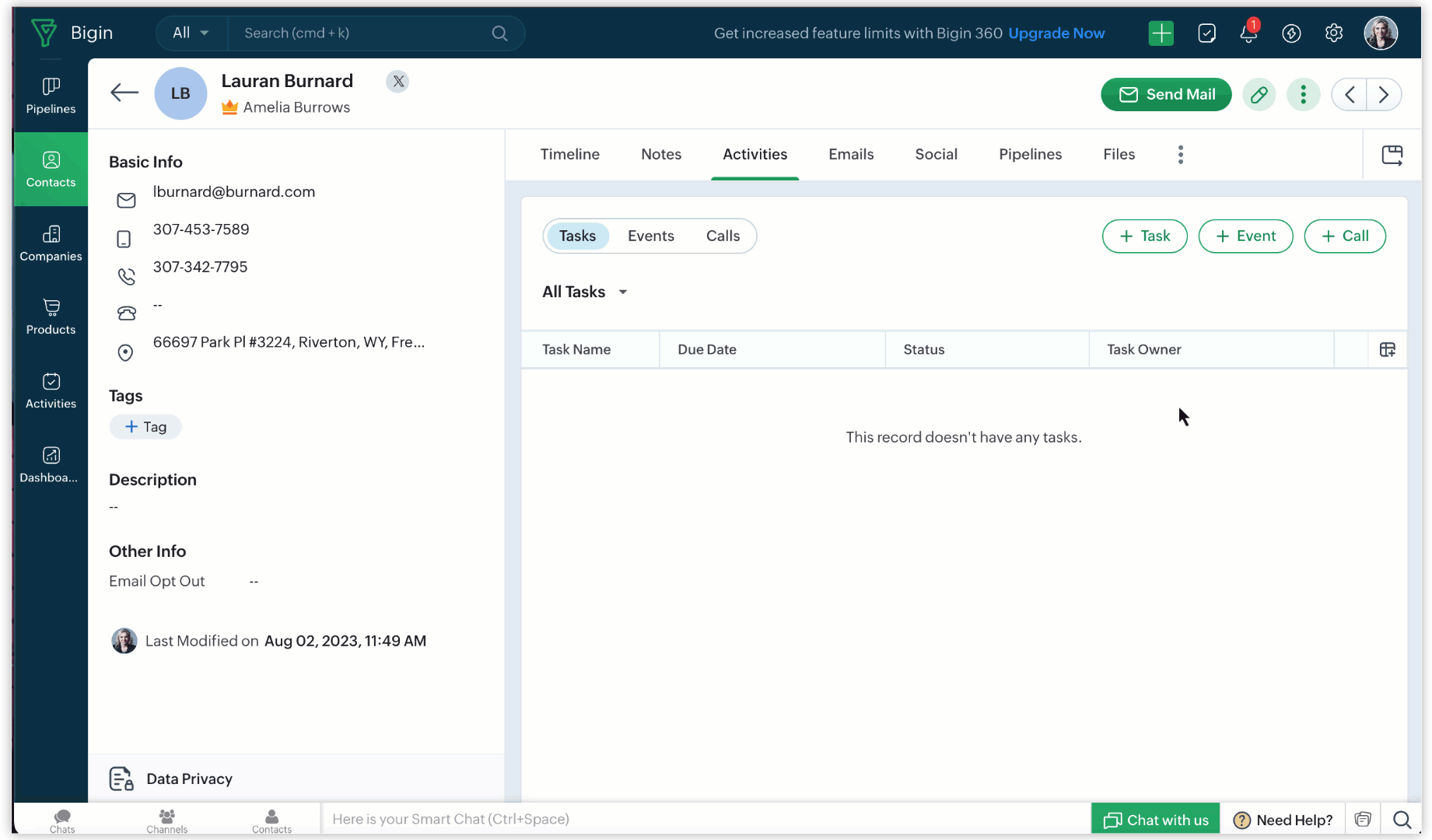Open the top bar tasks checkmark icon
This screenshot has height=840, width=1432.
point(1206,33)
